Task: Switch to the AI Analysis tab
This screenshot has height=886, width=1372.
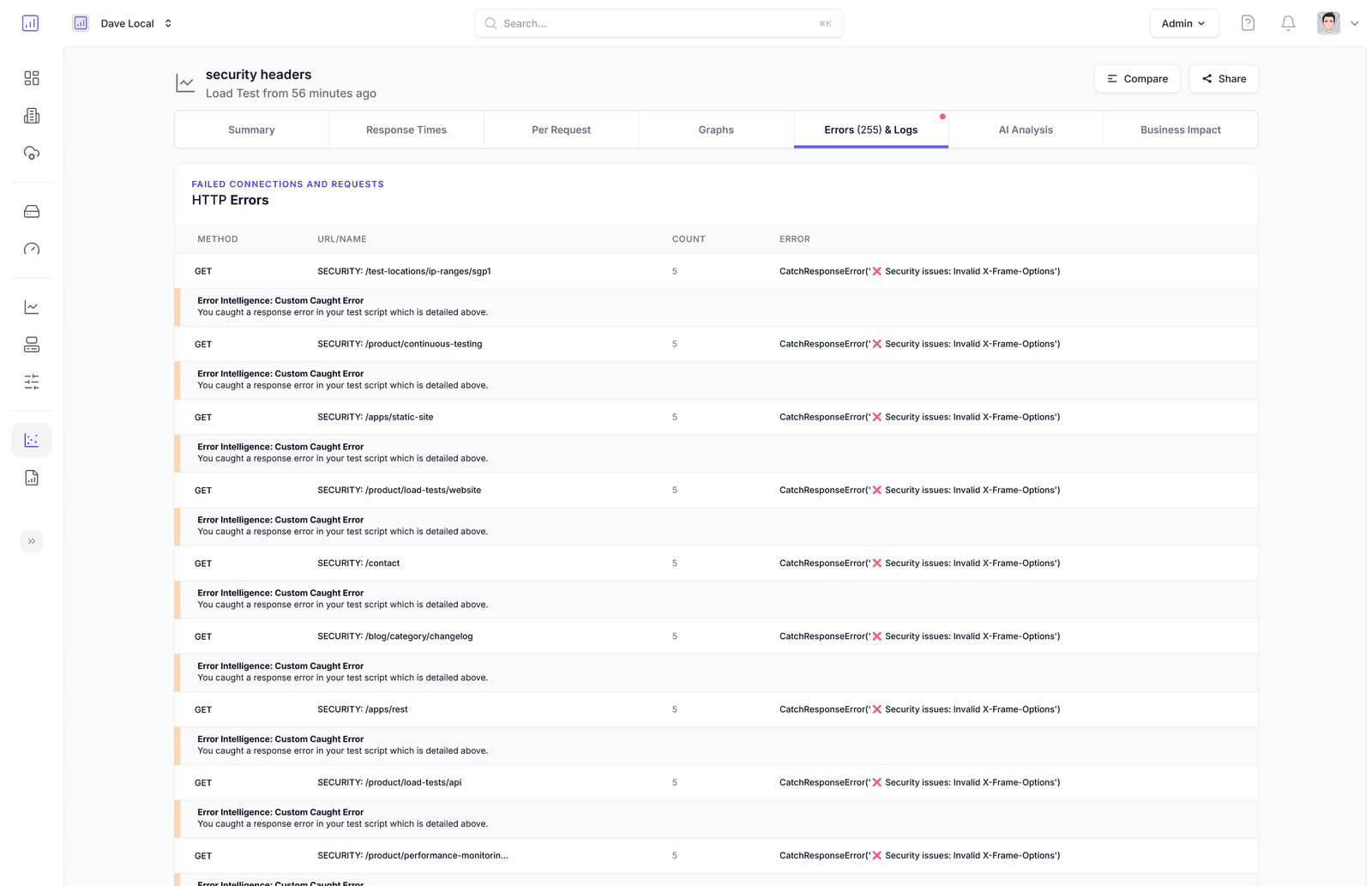Action: (1026, 129)
